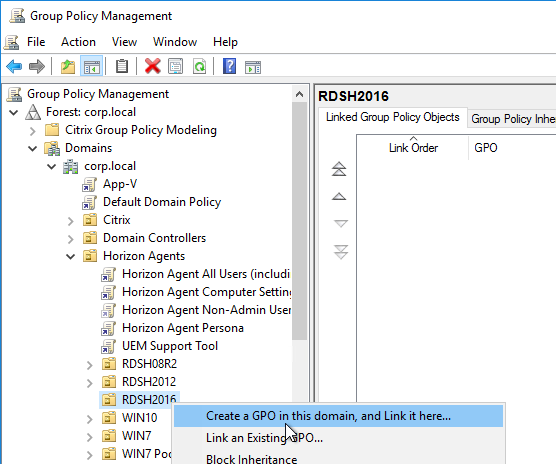Viewport: 556px width, 464px height.
Task: Sort by Link Order column header
Action: point(413,148)
